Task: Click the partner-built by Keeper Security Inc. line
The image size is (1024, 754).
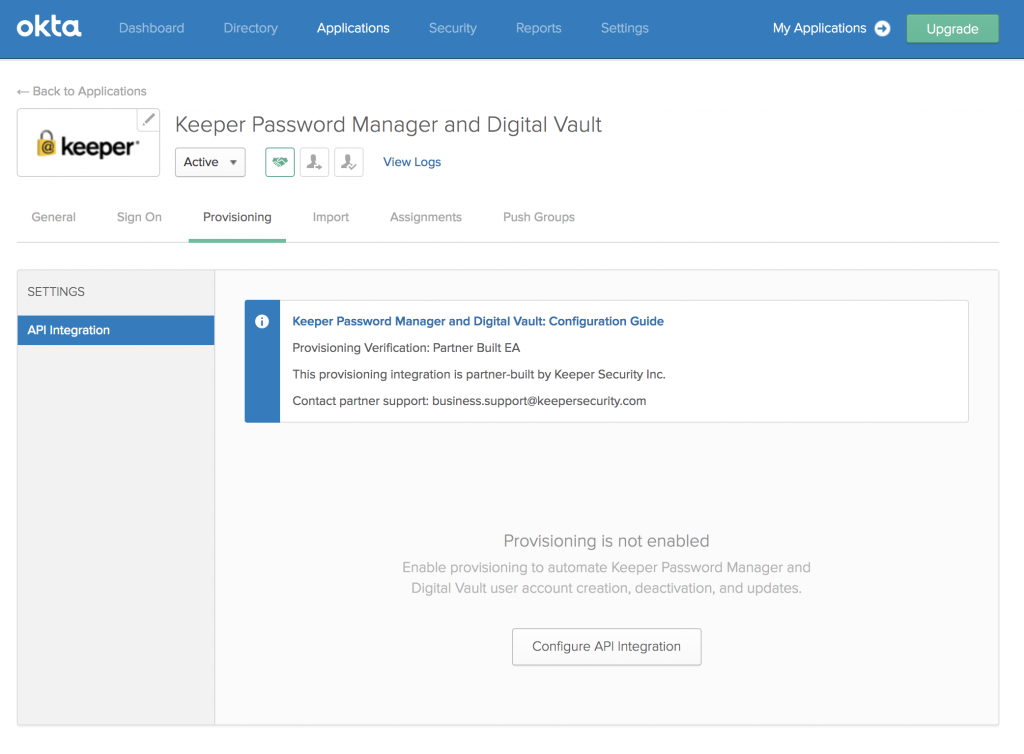Action: pos(479,374)
